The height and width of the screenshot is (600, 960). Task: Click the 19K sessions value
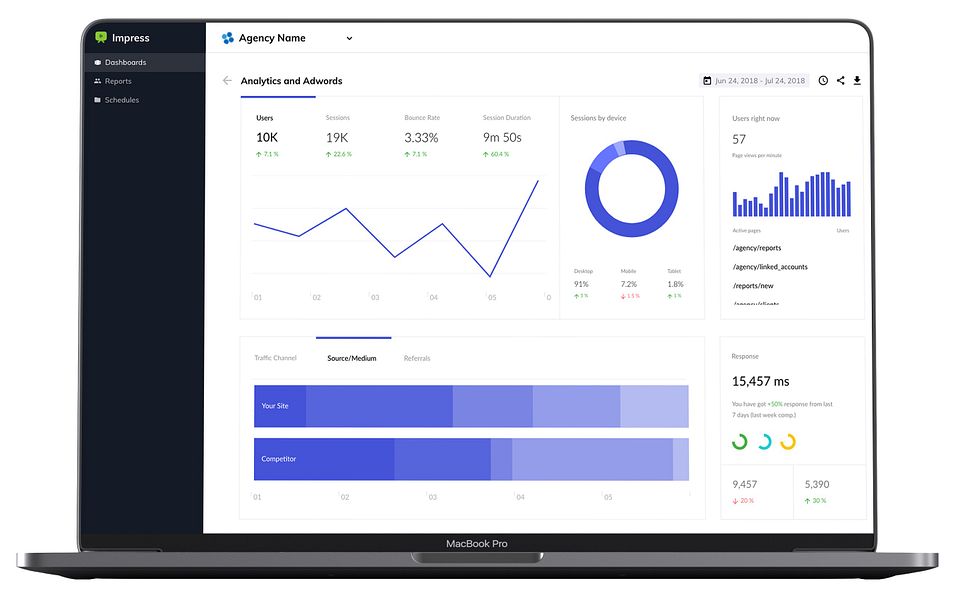point(337,138)
